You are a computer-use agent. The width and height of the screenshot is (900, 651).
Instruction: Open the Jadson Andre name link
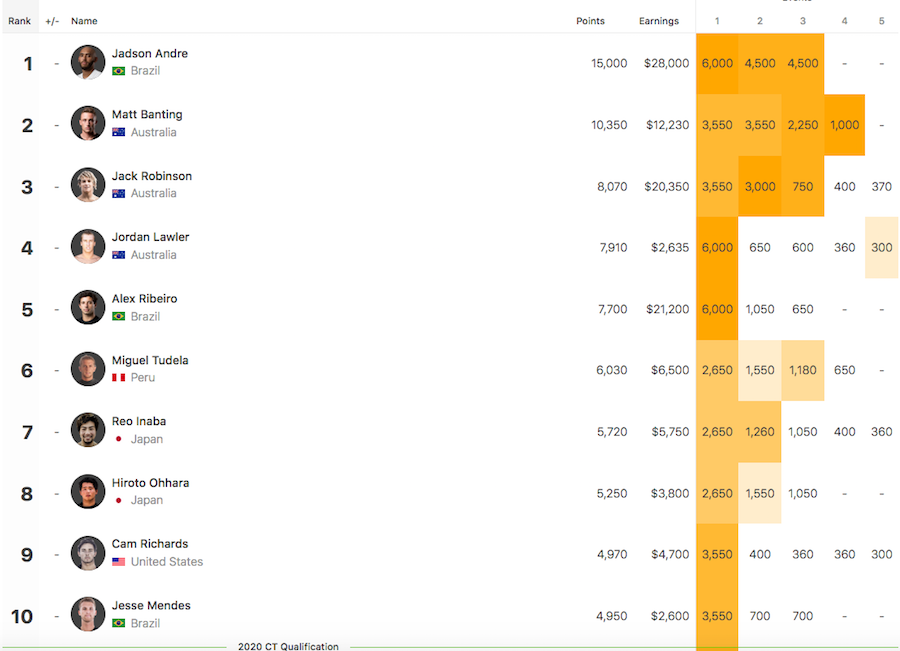150,53
